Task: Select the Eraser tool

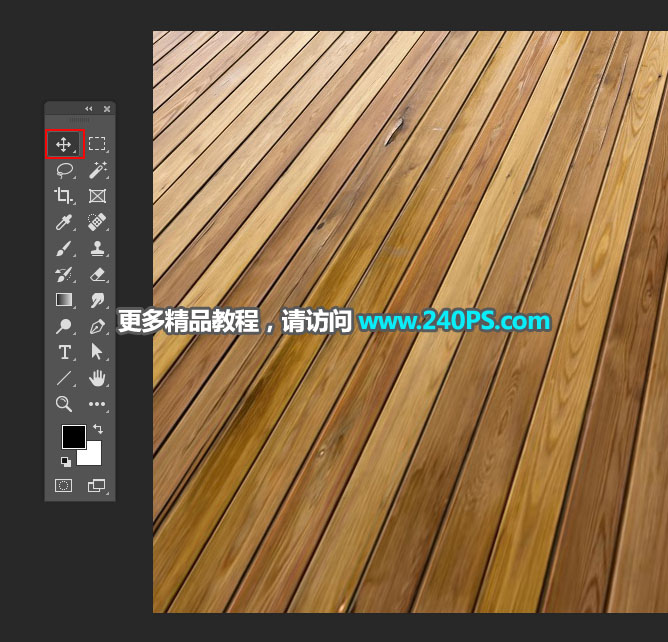Action: [97, 275]
